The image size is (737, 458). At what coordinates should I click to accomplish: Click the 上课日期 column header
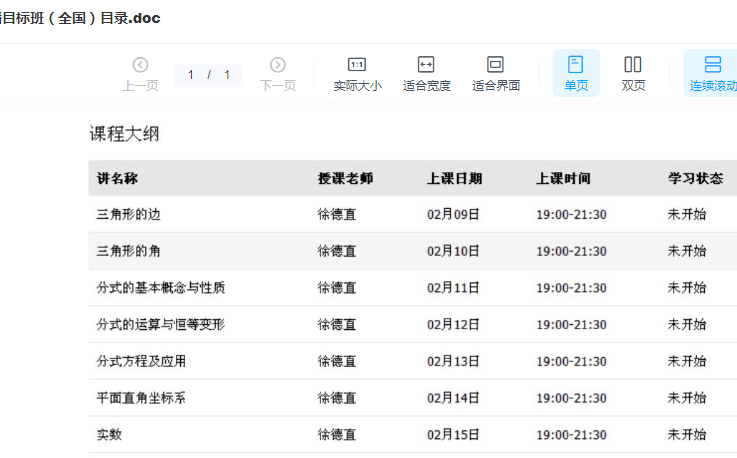point(454,179)
